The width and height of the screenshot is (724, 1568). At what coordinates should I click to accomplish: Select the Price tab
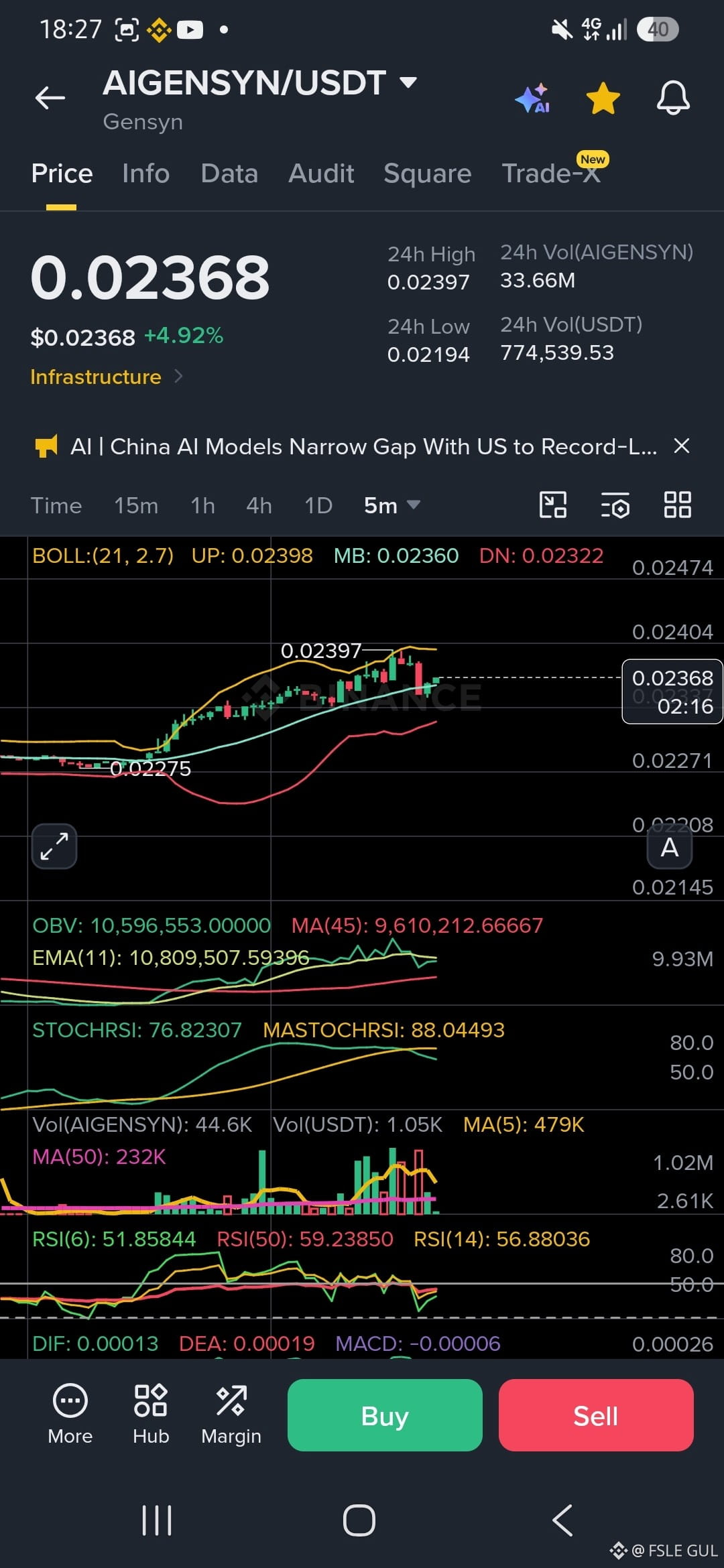(x=62, y=174)
